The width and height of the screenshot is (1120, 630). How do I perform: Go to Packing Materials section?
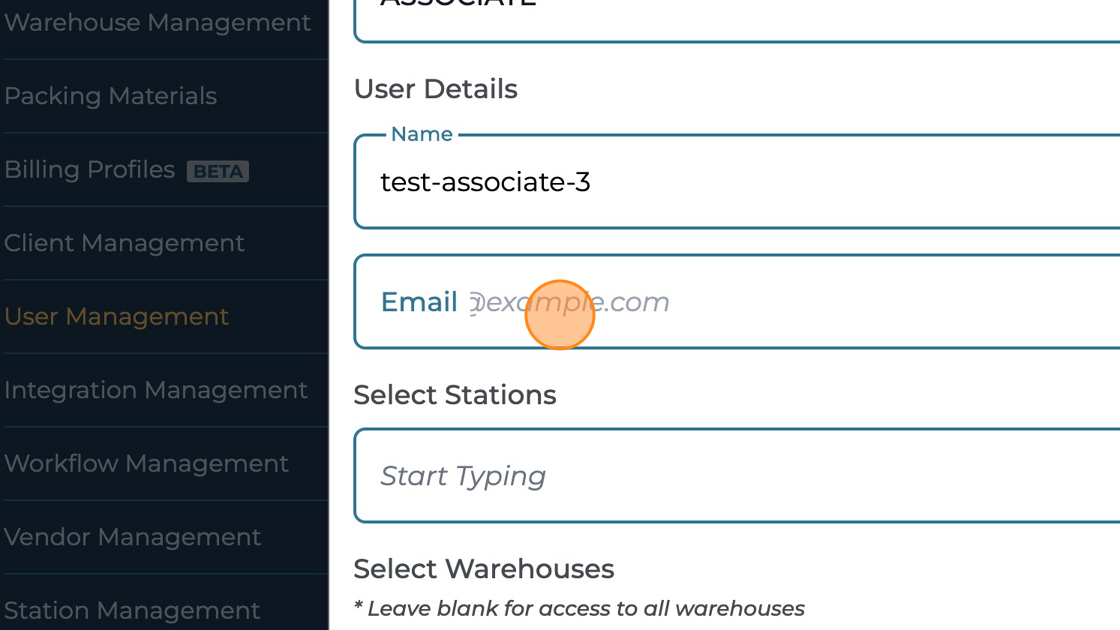110,96
